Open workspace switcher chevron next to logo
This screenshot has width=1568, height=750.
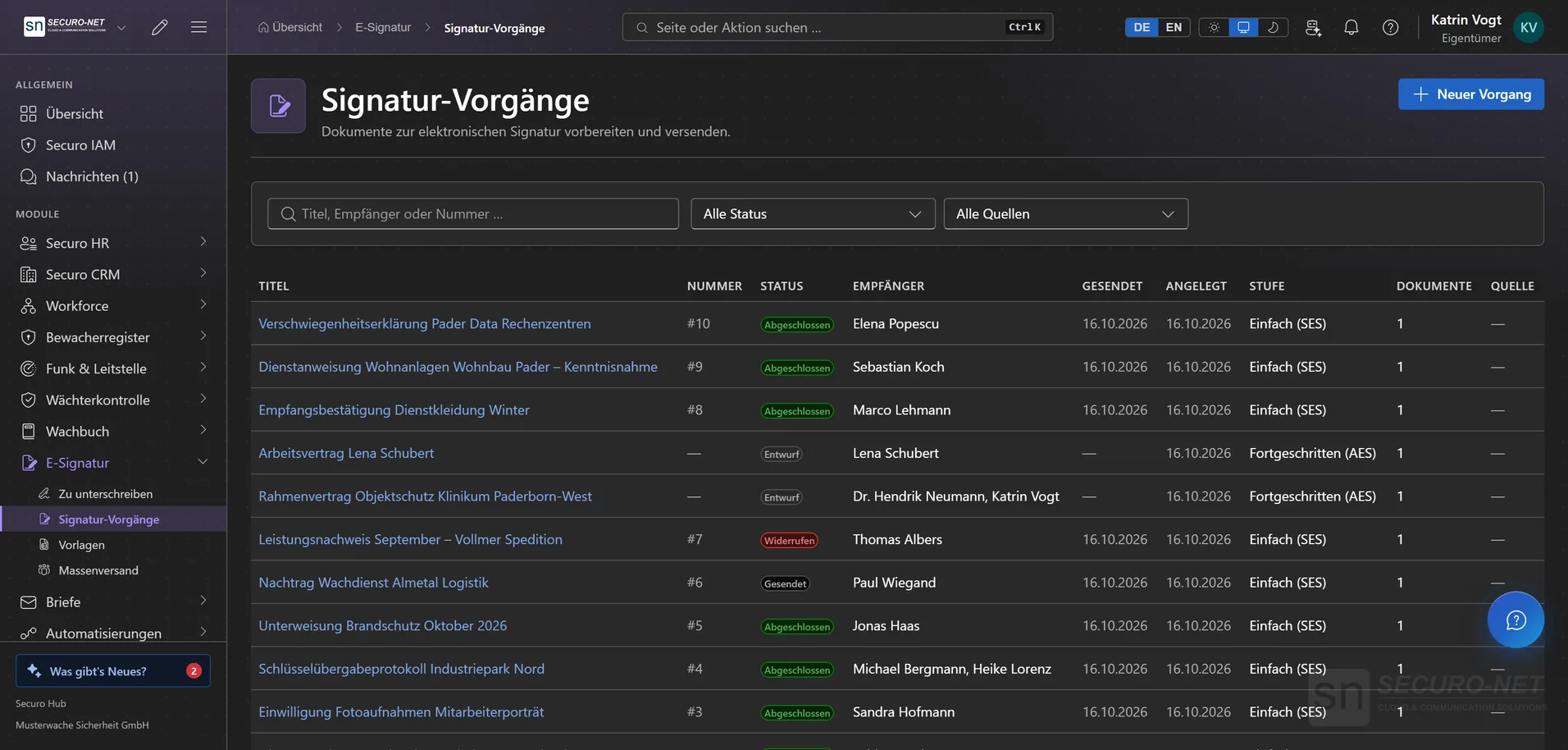point(121,27)
